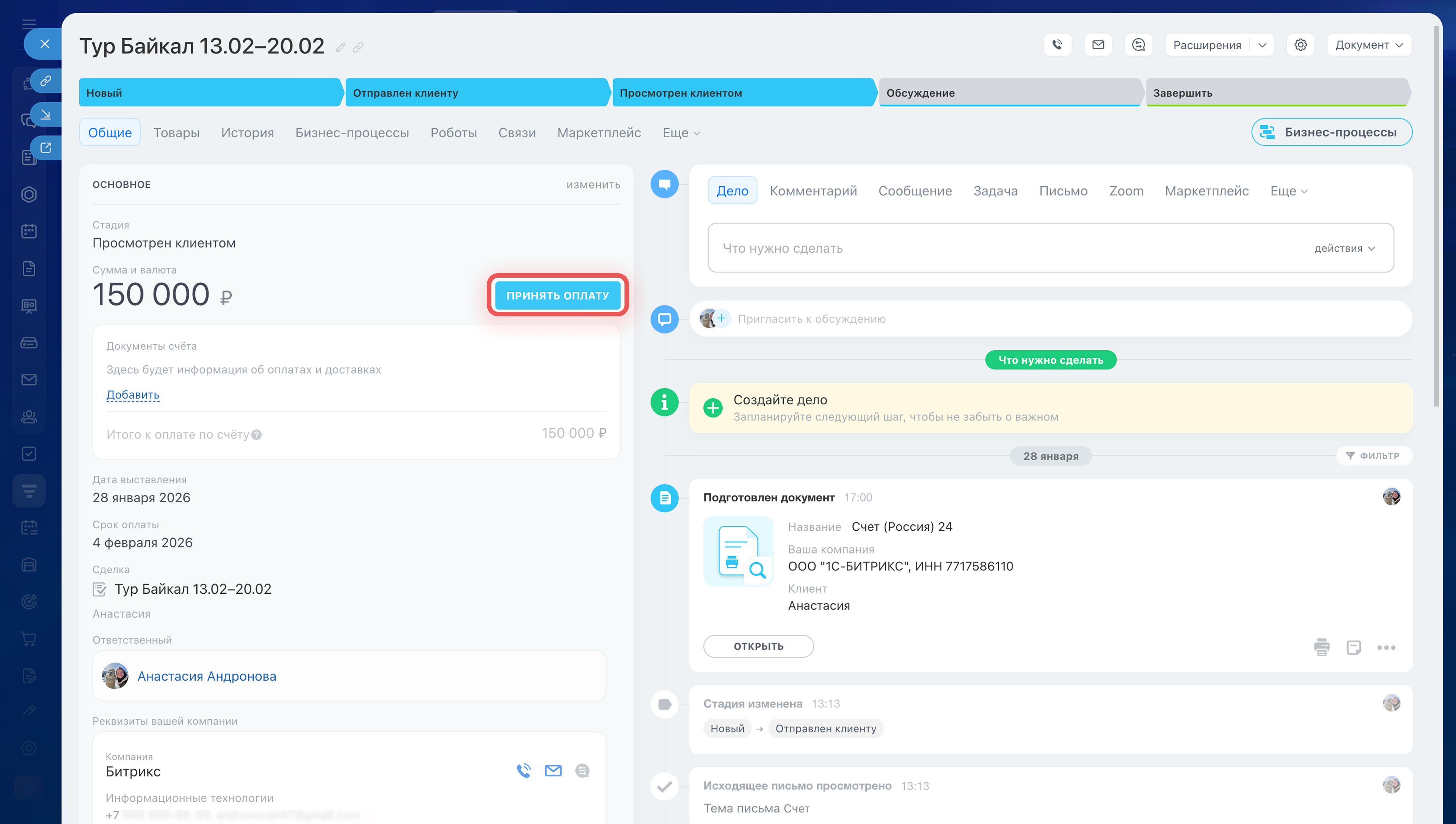1456x824 pixels.
Task: Open the ФИЛЬТР timeline filter
Action: click(1373, 456)
